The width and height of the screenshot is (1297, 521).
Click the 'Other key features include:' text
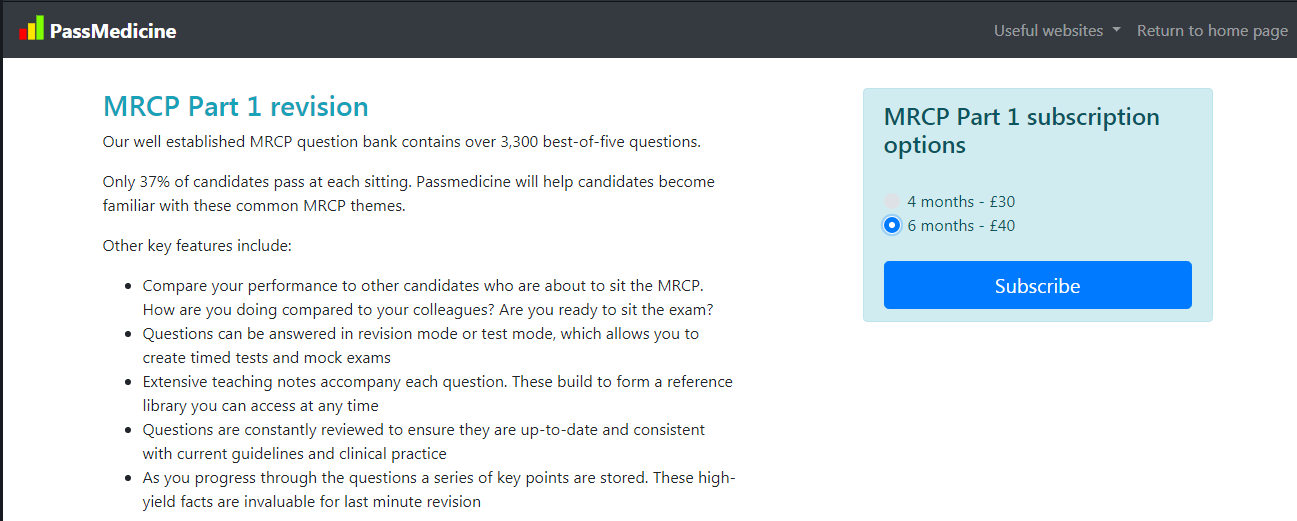coord(197,245)
